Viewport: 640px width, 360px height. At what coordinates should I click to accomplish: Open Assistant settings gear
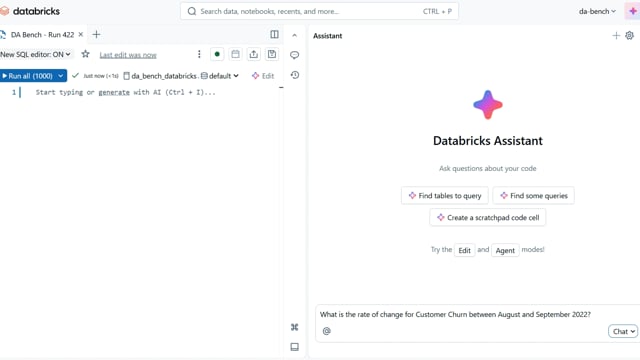629,36
